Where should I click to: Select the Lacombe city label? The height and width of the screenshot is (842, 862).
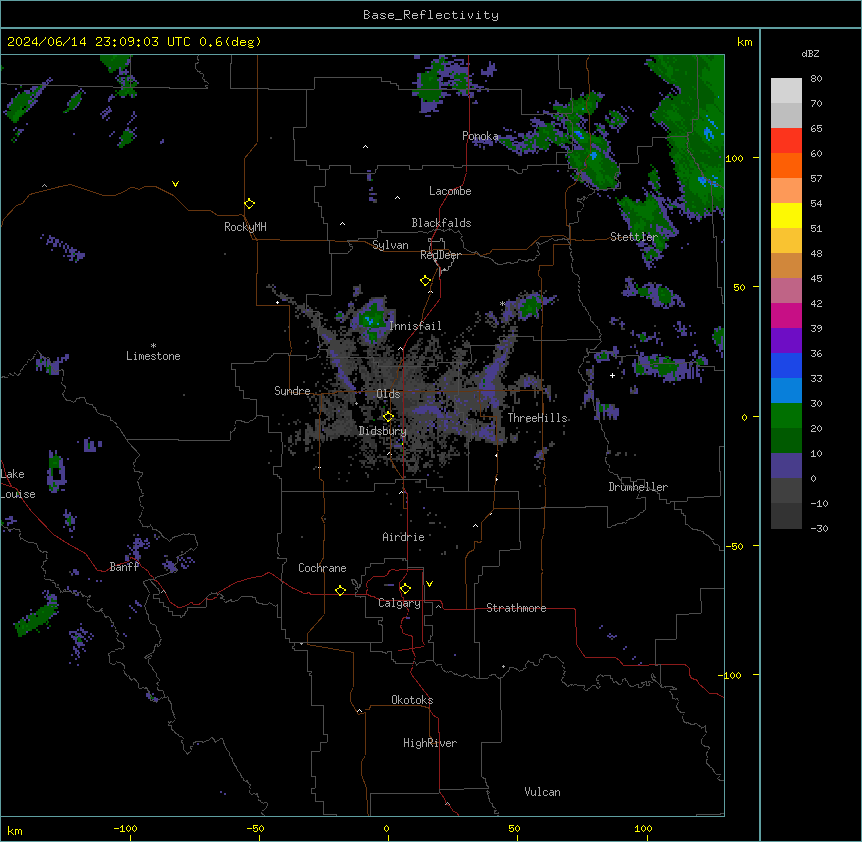click(x=450, y=191)
